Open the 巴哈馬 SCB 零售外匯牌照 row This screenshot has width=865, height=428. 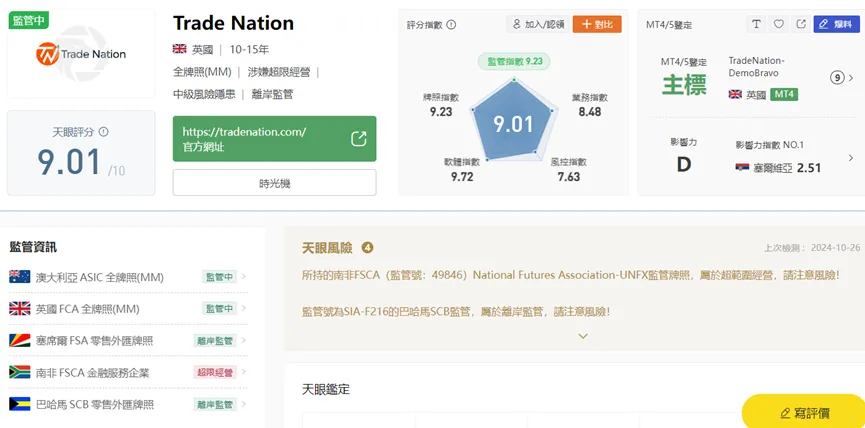click(128, 405)
